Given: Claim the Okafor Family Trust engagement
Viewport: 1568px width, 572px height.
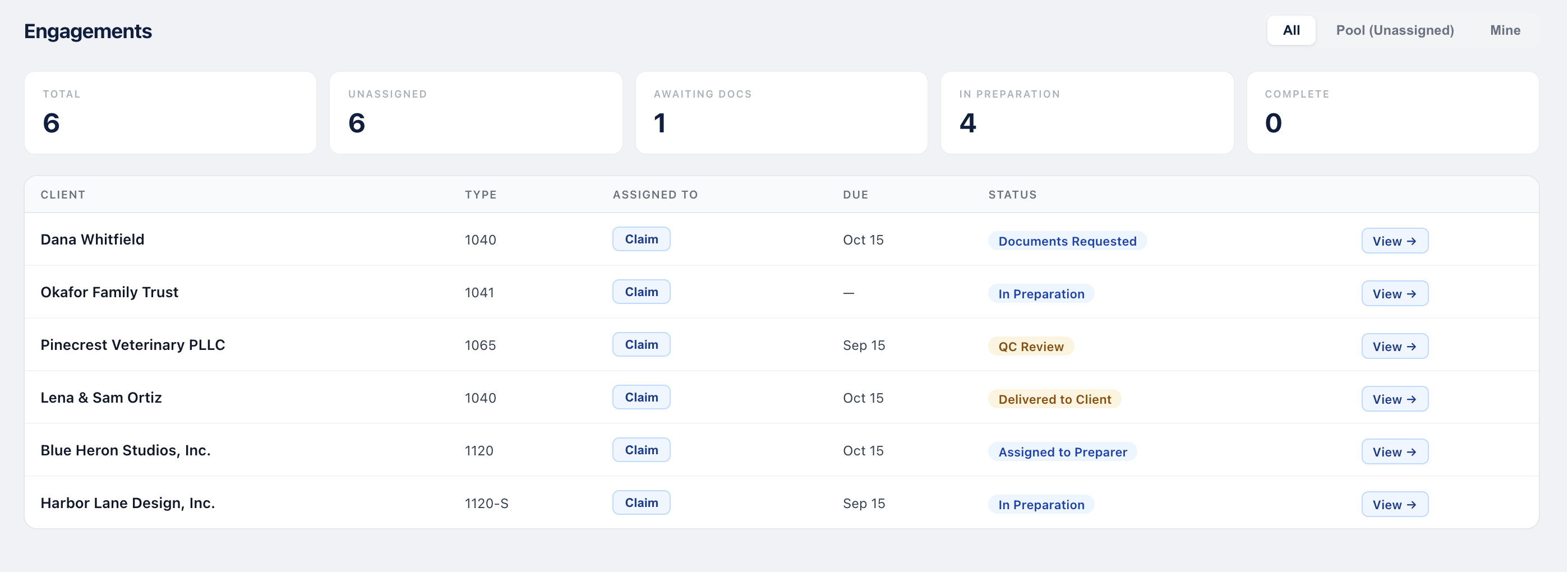Looking at the screenshot, I should tap(641, 292).
